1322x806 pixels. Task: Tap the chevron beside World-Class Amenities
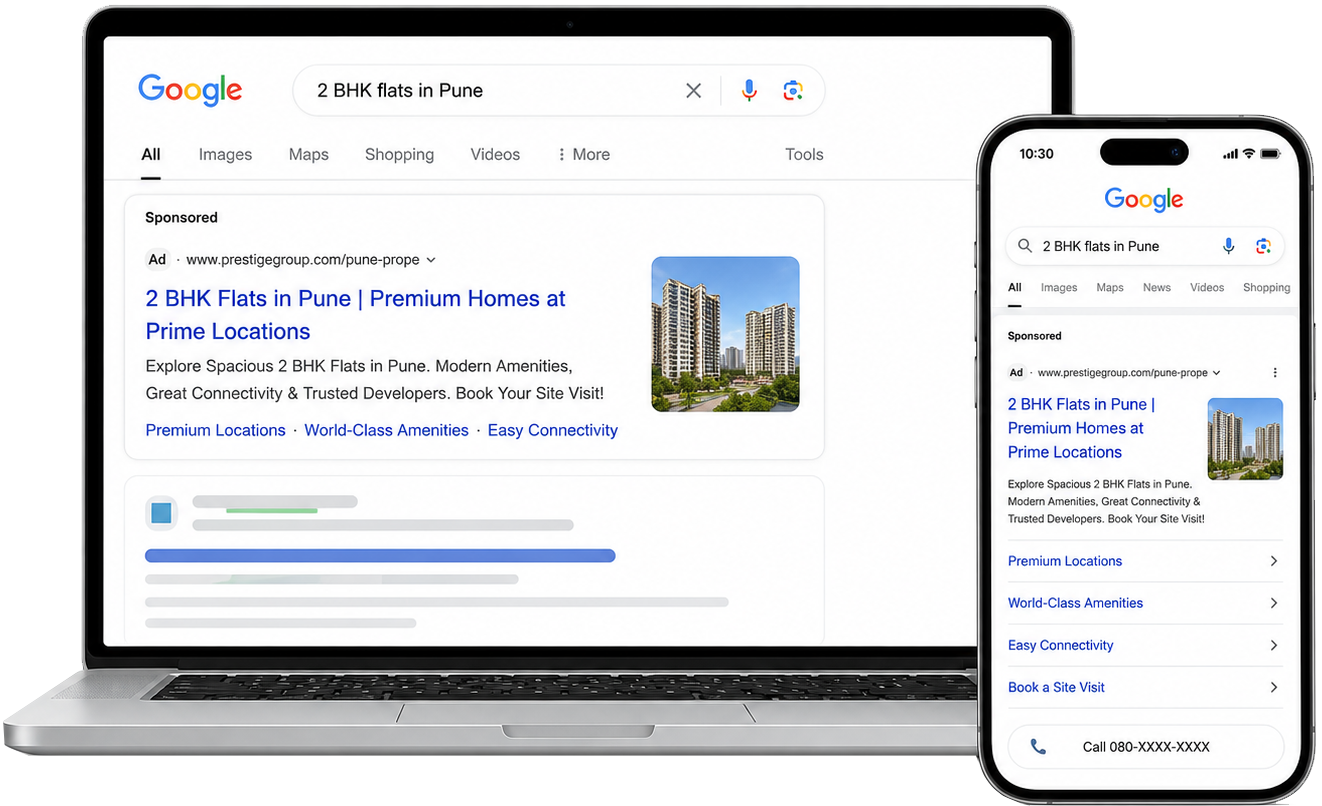(x=1274, y=603)
